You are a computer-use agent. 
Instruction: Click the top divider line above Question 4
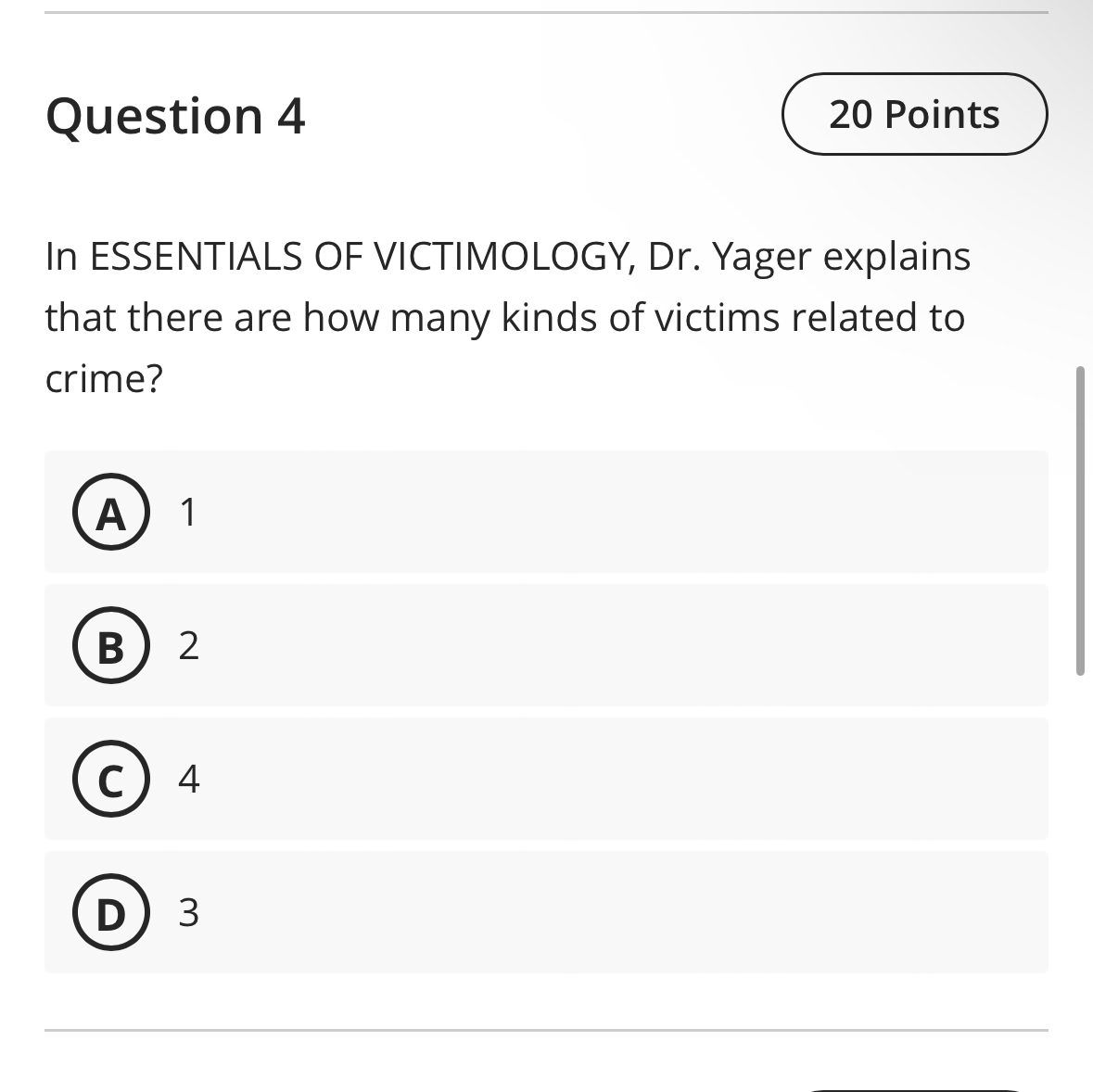tap(545, 11)
